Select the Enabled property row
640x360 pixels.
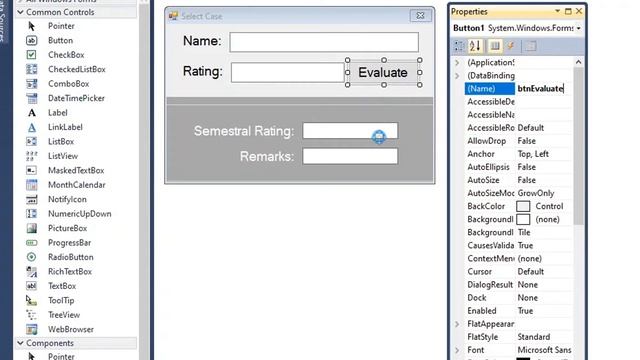click(518, 311)
